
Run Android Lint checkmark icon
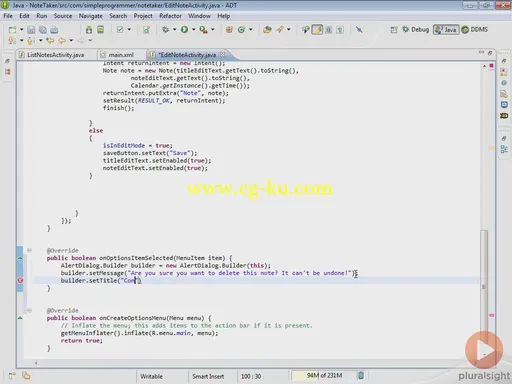[x=120, y=30]
